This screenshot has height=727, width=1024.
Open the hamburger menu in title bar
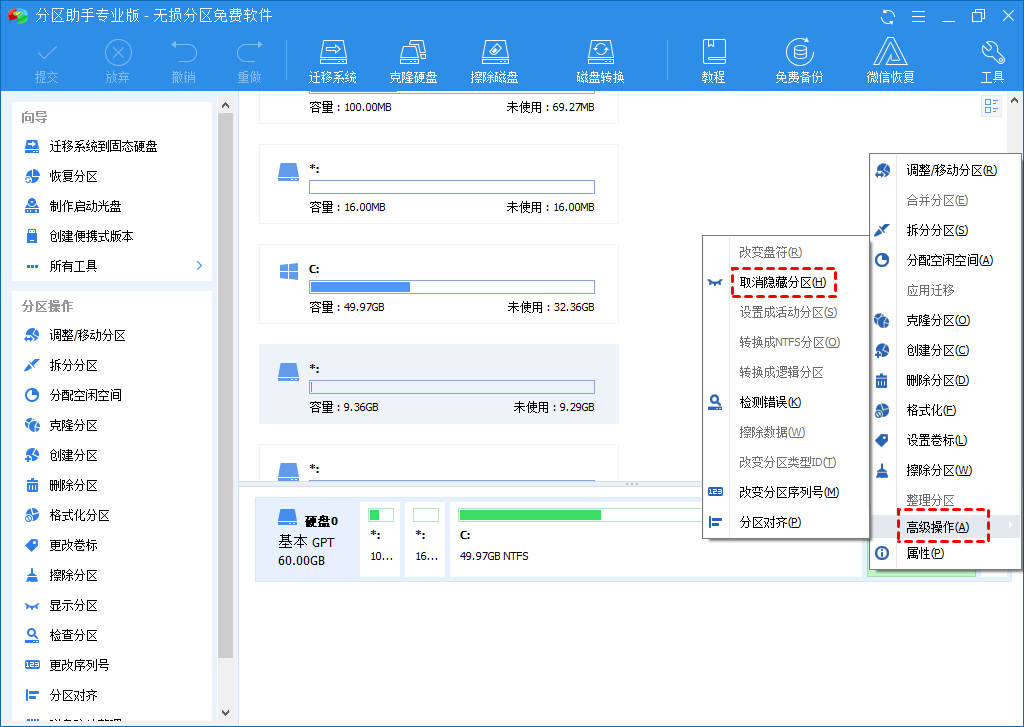click(x=918, y=16)
